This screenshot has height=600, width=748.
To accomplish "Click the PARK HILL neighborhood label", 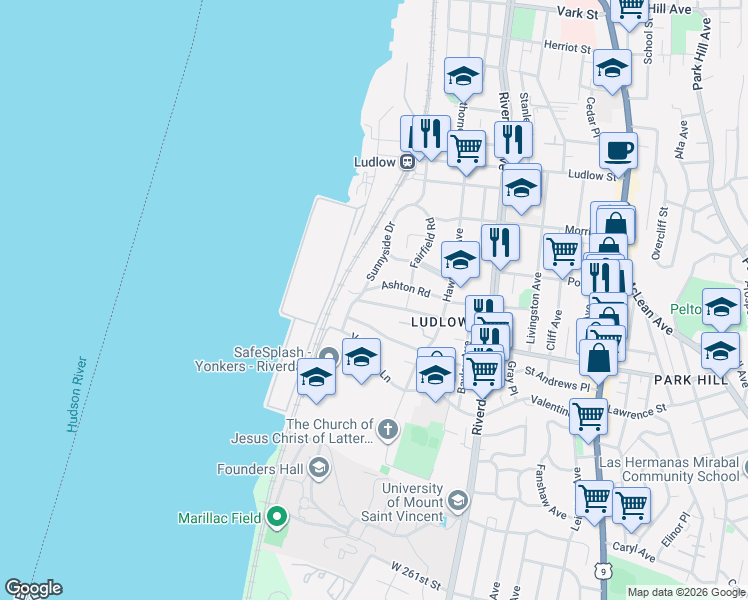I will [691, 380].
